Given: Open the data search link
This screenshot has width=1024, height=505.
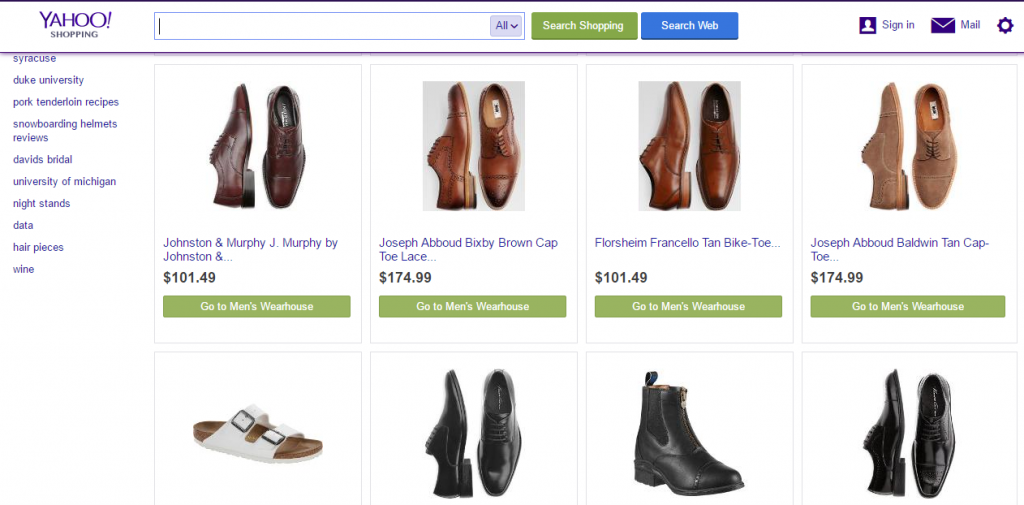Looking at the screenshot, I should pos(23,225).
